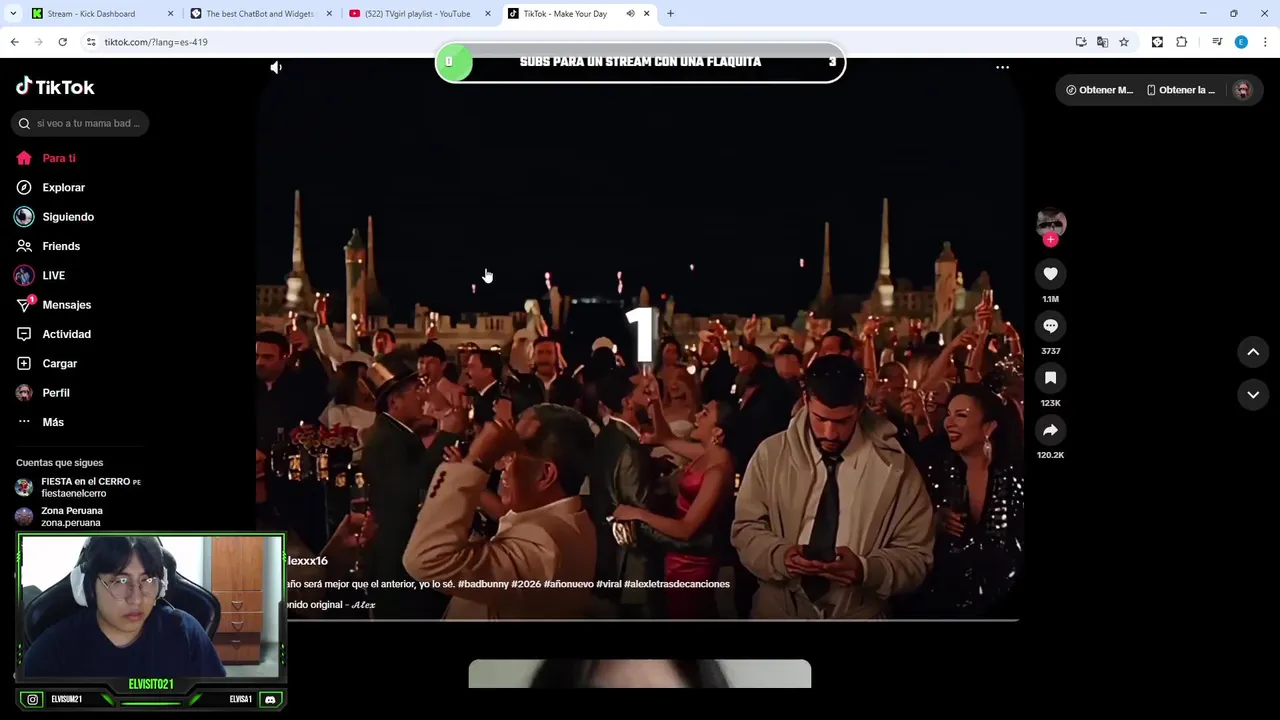Like the video with the heart icon

pos(1050,274)
